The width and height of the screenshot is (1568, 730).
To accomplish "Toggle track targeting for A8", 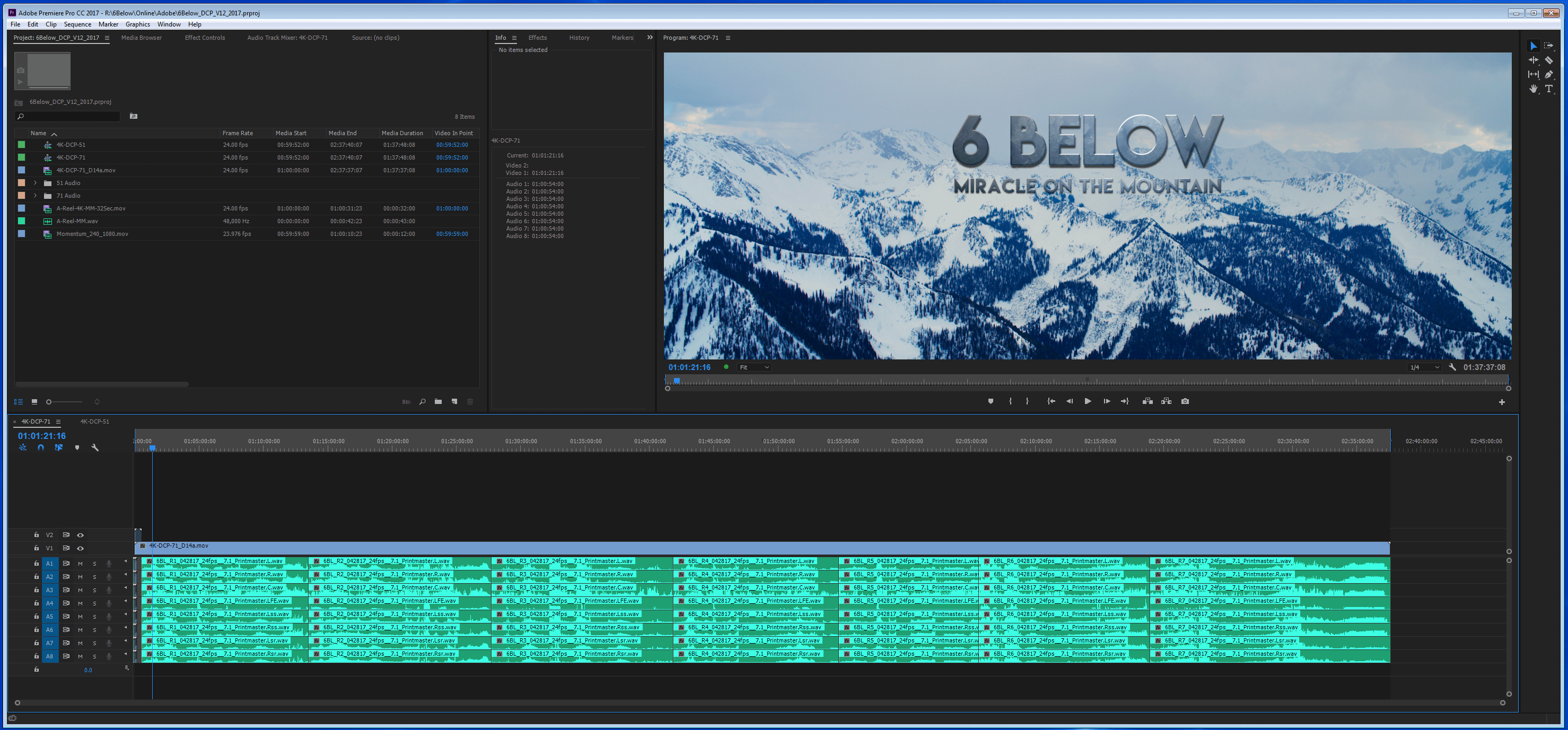I will (x=50, y=657).
